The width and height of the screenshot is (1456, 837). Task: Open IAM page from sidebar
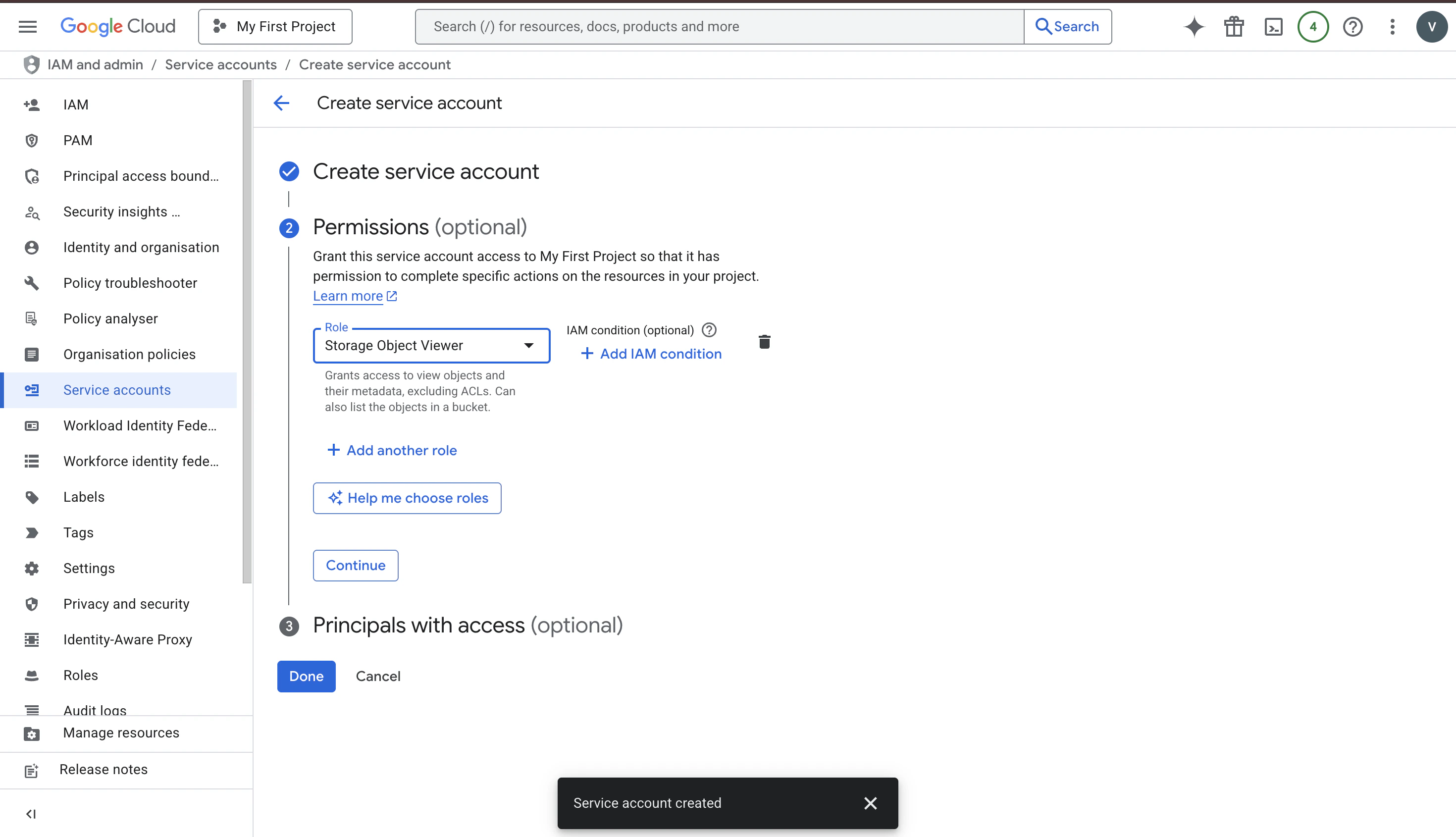click(118, 105)
